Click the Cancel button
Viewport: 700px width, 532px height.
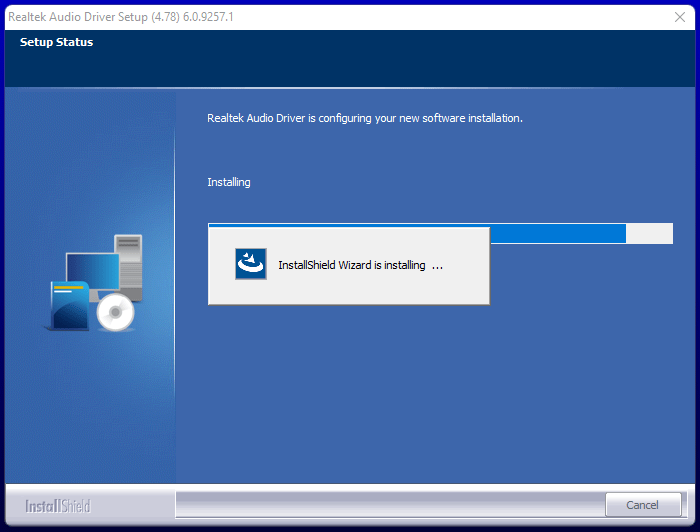(643, 505)
